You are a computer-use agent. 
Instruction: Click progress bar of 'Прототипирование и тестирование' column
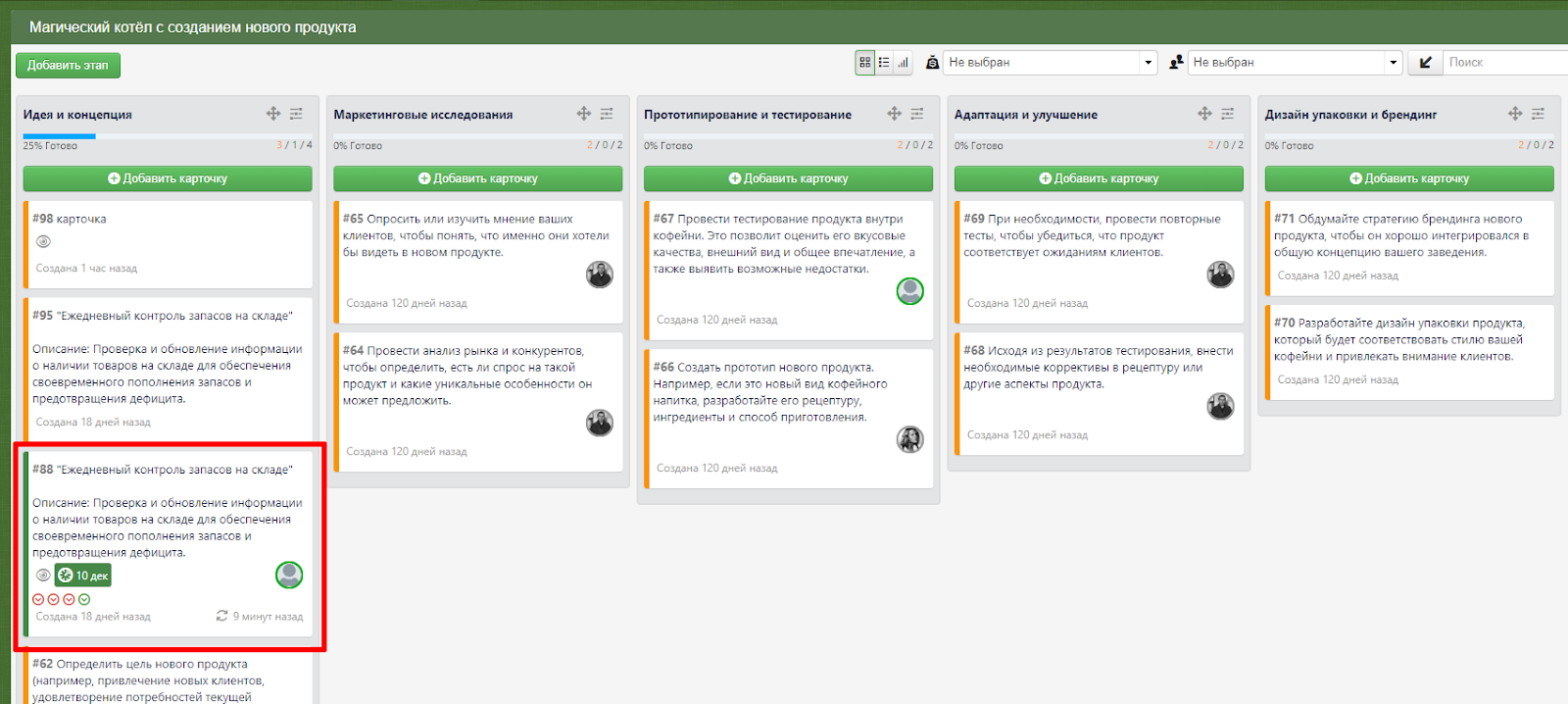(788, 136)
